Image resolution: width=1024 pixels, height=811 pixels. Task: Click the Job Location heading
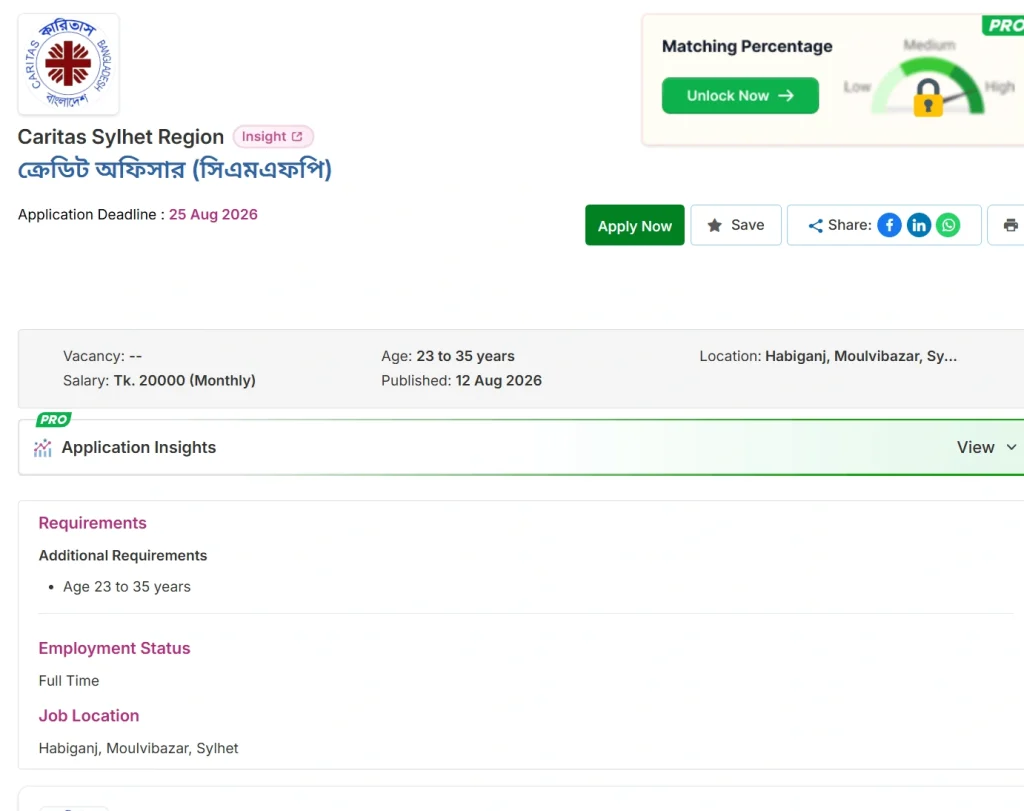(x=89, y=716)
